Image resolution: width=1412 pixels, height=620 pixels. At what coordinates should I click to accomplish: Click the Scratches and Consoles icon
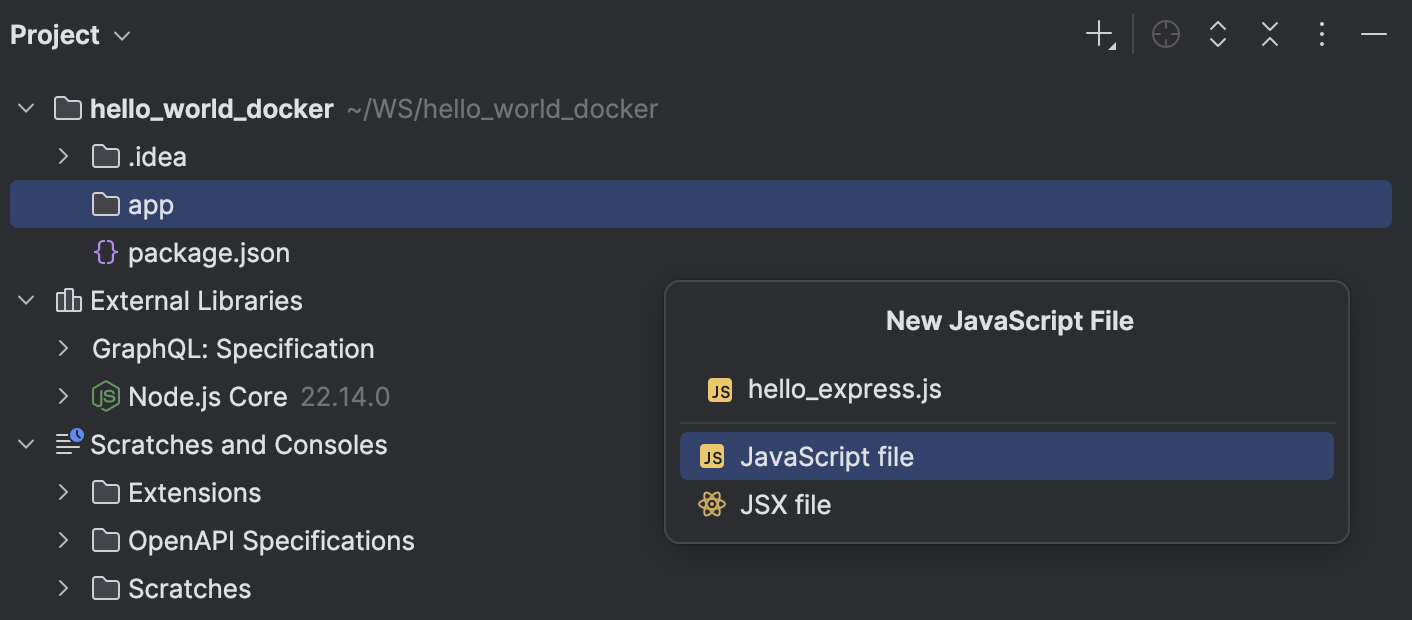[x=69, y=443]
